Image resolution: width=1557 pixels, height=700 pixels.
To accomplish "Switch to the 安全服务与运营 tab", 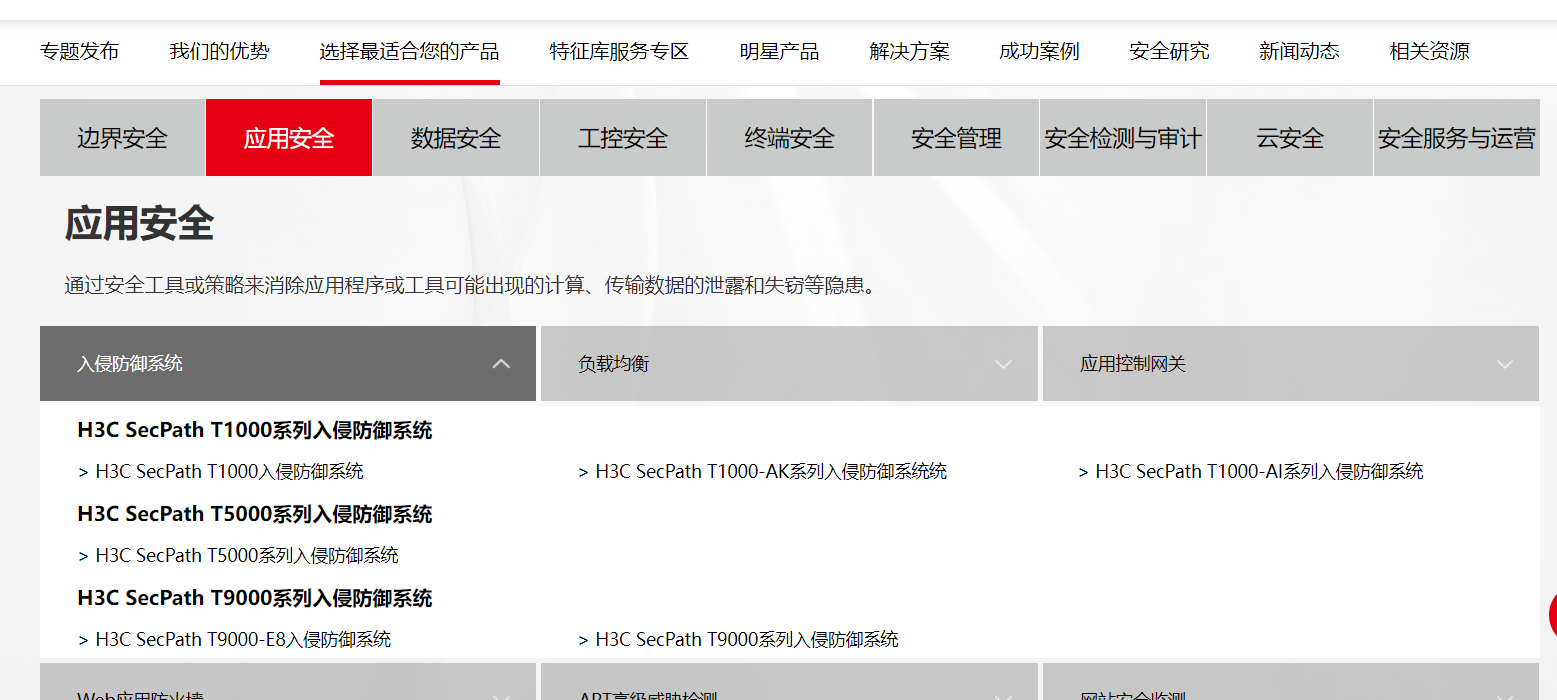I will [1457, 138].
